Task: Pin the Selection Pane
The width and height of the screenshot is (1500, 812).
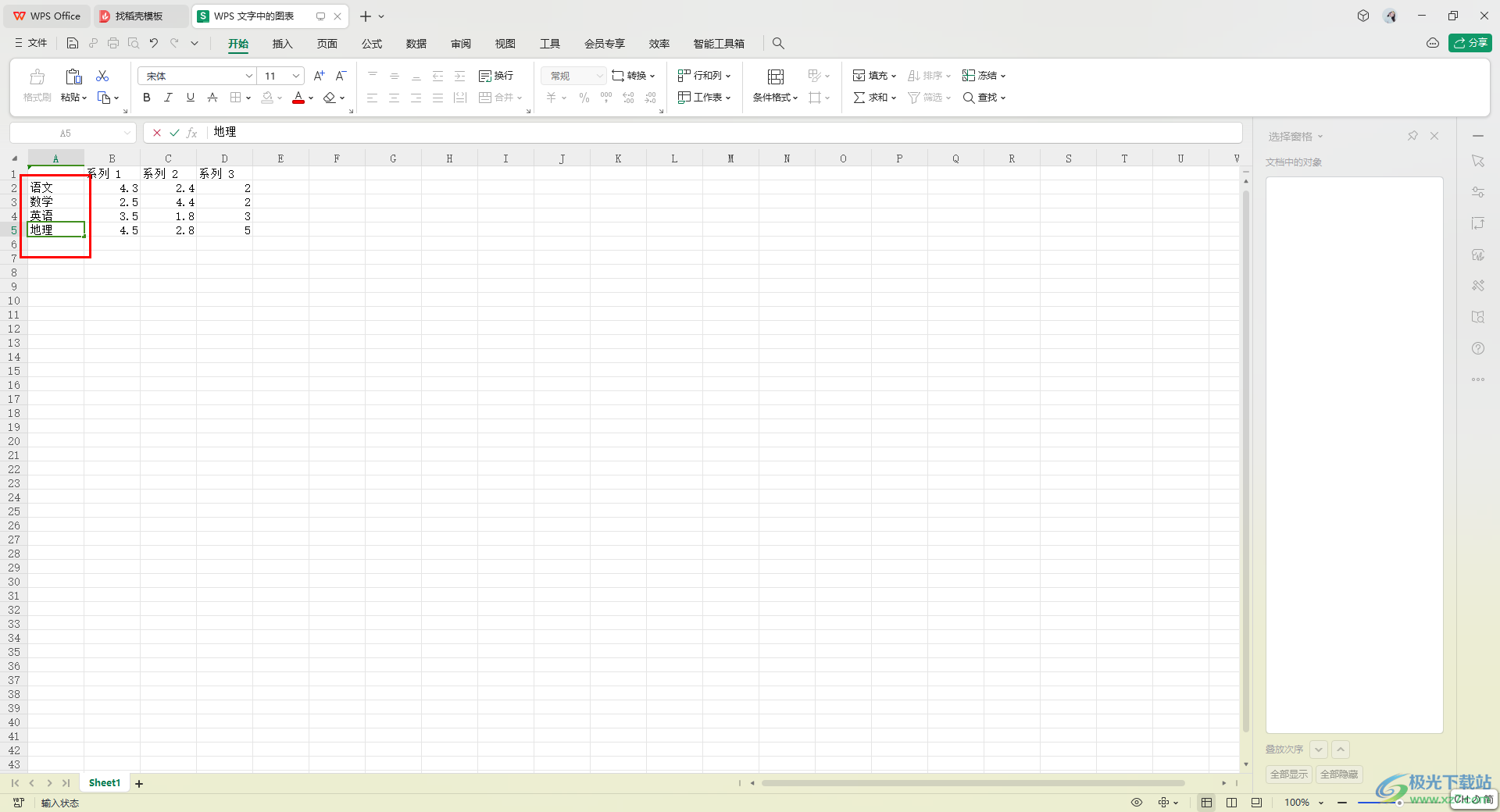Action: [1412, 136]
